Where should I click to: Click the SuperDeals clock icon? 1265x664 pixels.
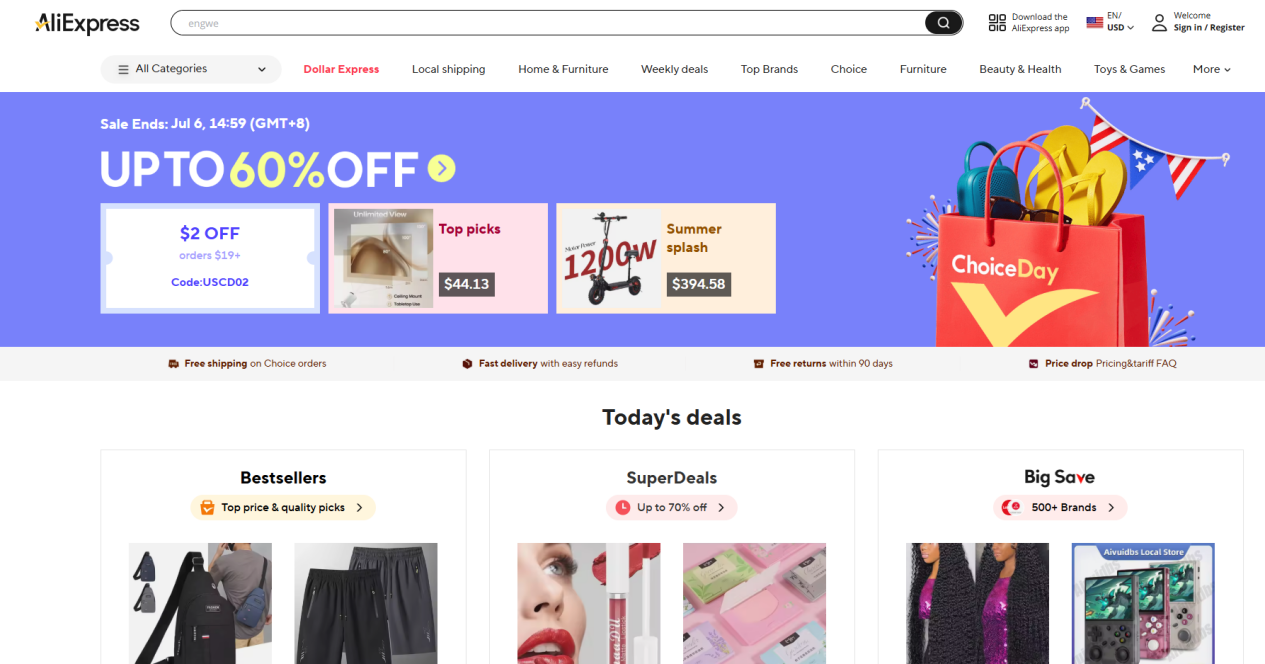(623, 508)
